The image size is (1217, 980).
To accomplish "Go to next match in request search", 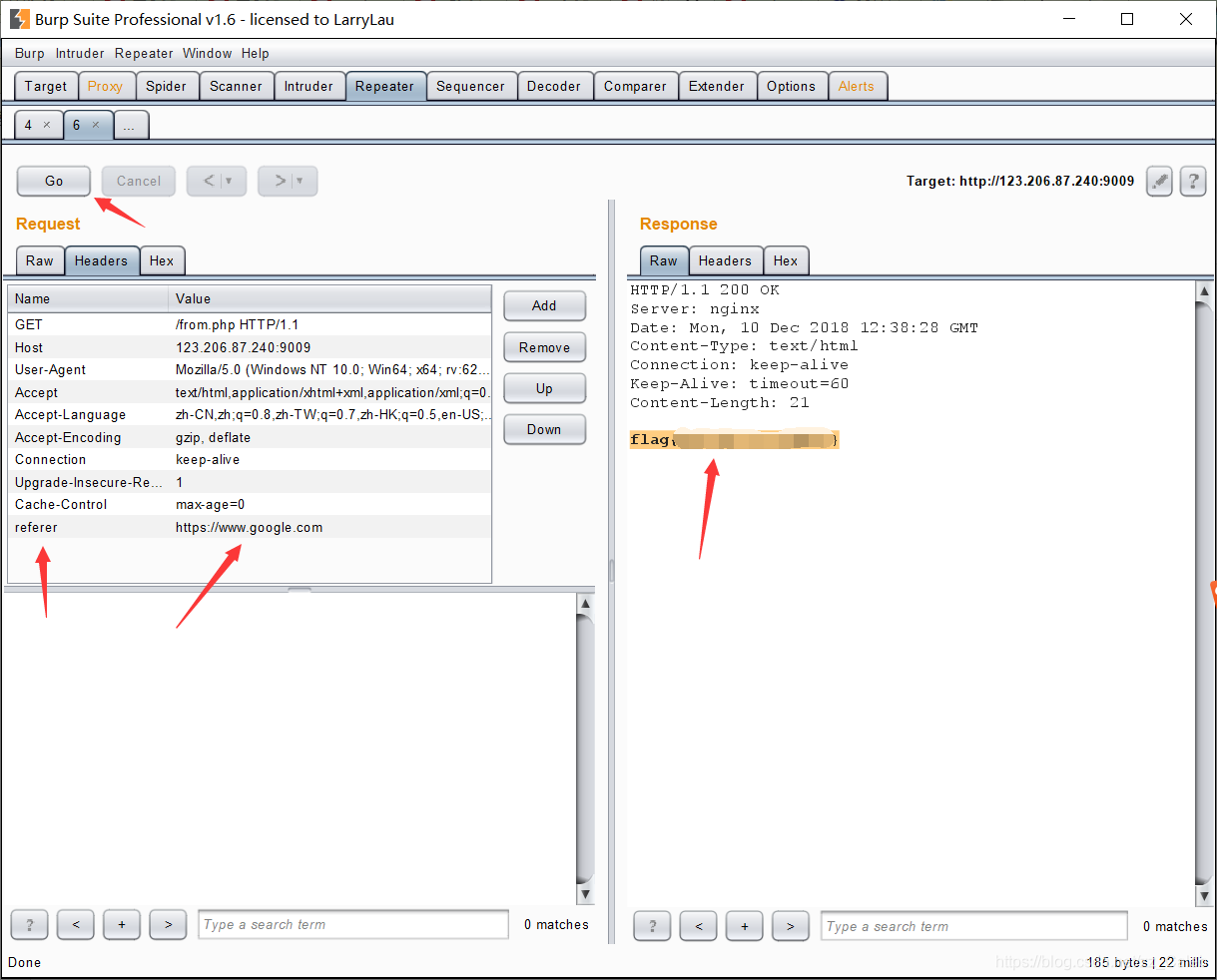I will pos(168,925).
